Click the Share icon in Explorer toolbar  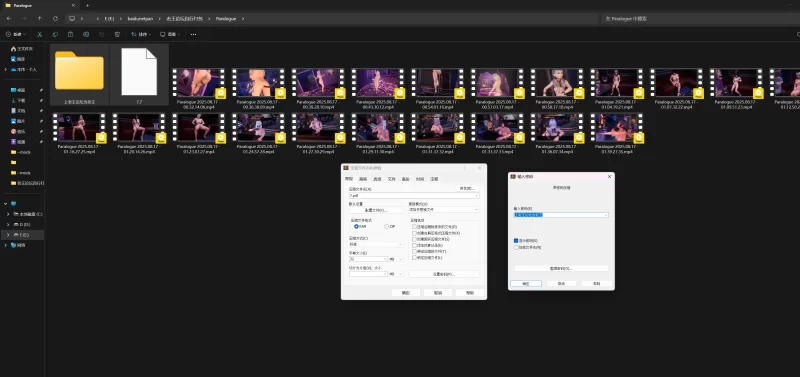tap(102, 34)
